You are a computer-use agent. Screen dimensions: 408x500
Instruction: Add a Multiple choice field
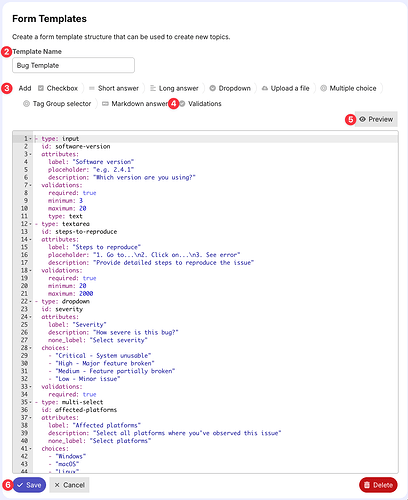tap(349, 88)
